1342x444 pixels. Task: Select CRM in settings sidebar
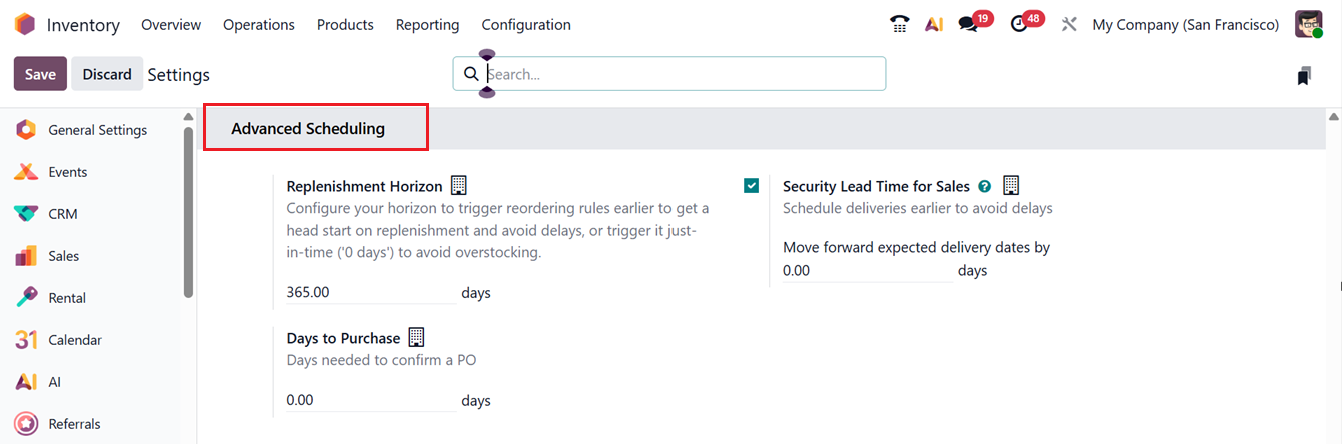tap(62, 214)
